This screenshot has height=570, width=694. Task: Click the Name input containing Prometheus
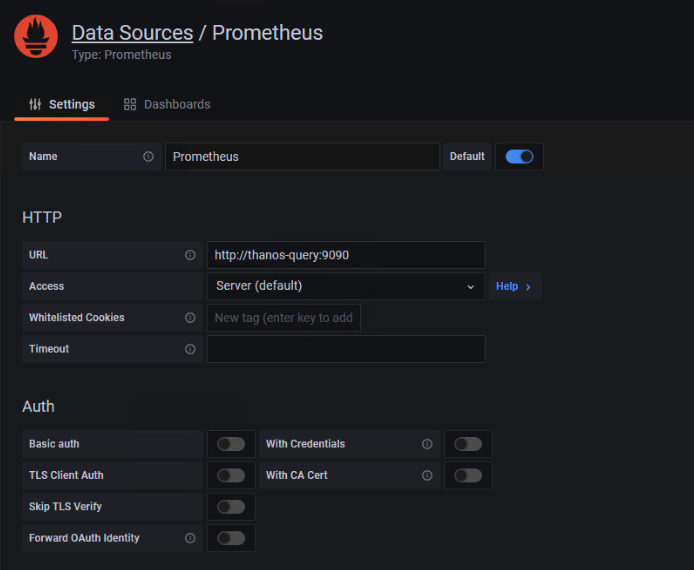tap(302, 157)
